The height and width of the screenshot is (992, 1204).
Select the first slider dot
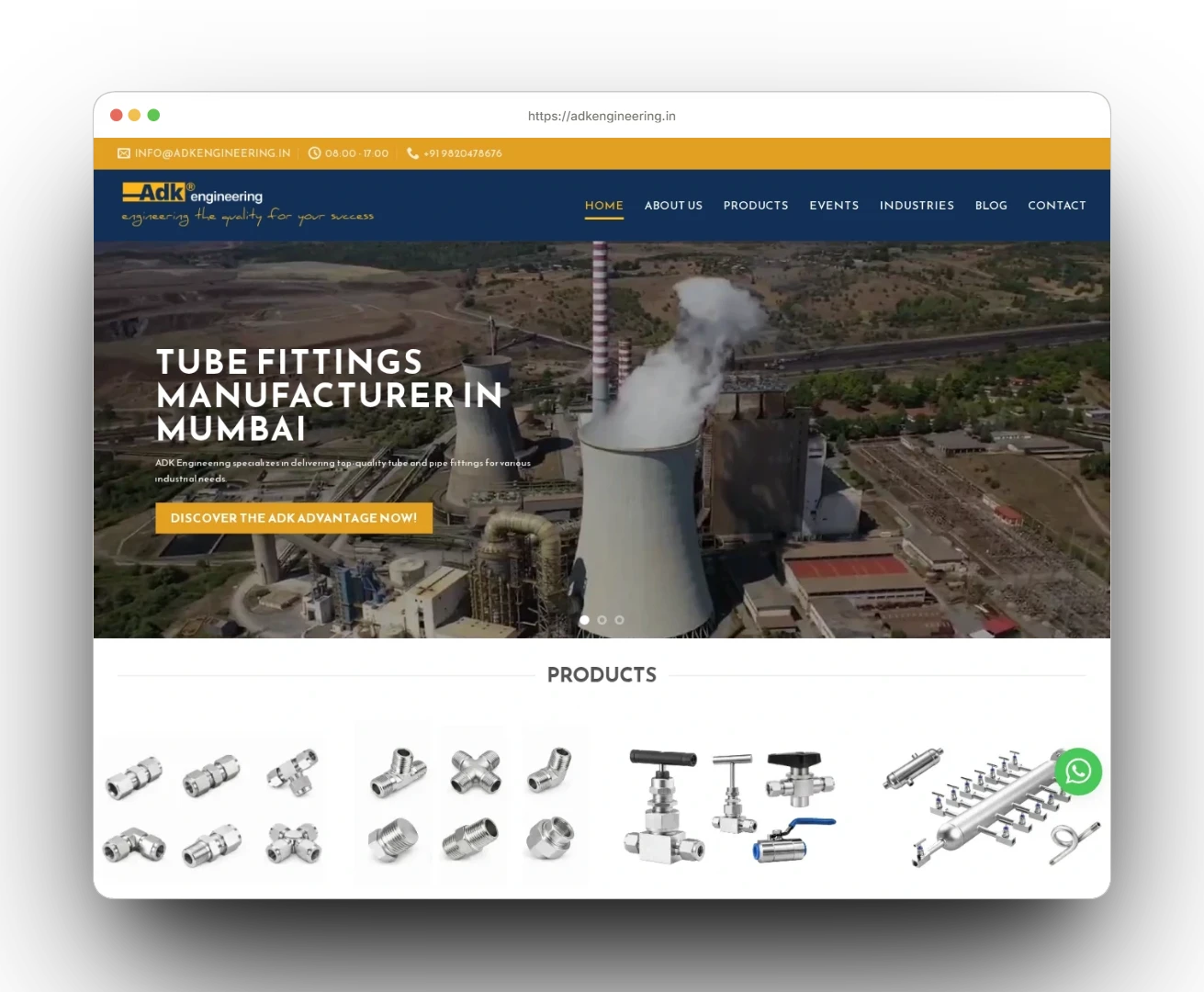[x=584, y=620]
